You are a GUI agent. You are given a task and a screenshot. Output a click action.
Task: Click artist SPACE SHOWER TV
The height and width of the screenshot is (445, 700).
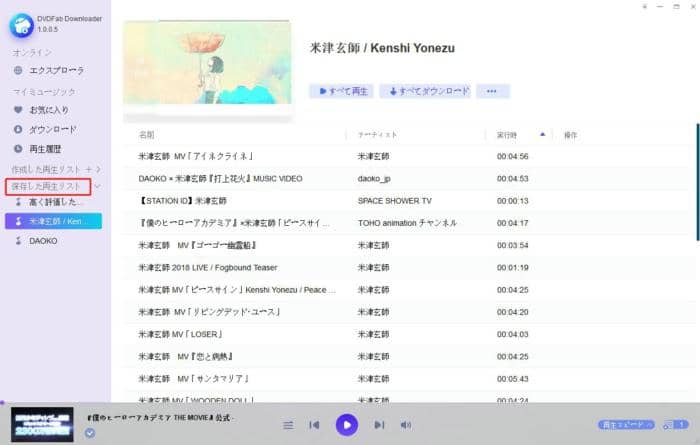point(395,201)
